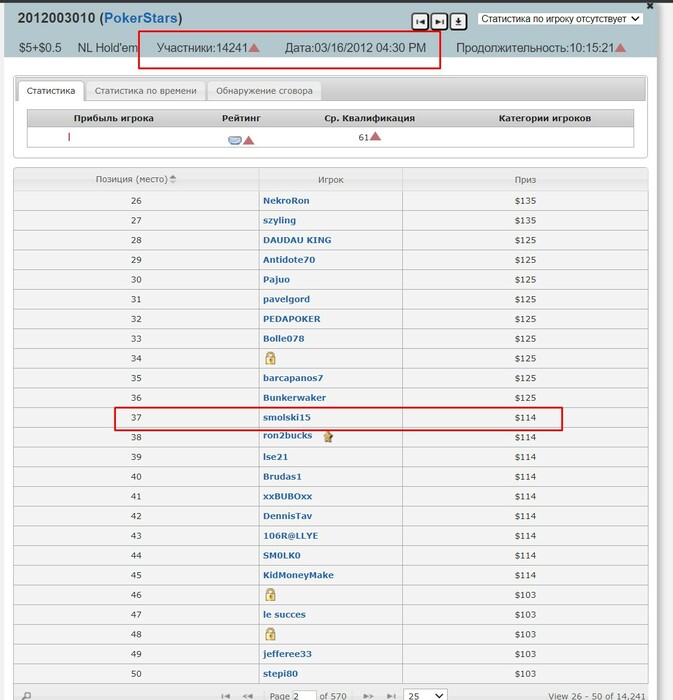
Task: Click the page number input field
Action: pyautogui.click(x=304, y=696)
